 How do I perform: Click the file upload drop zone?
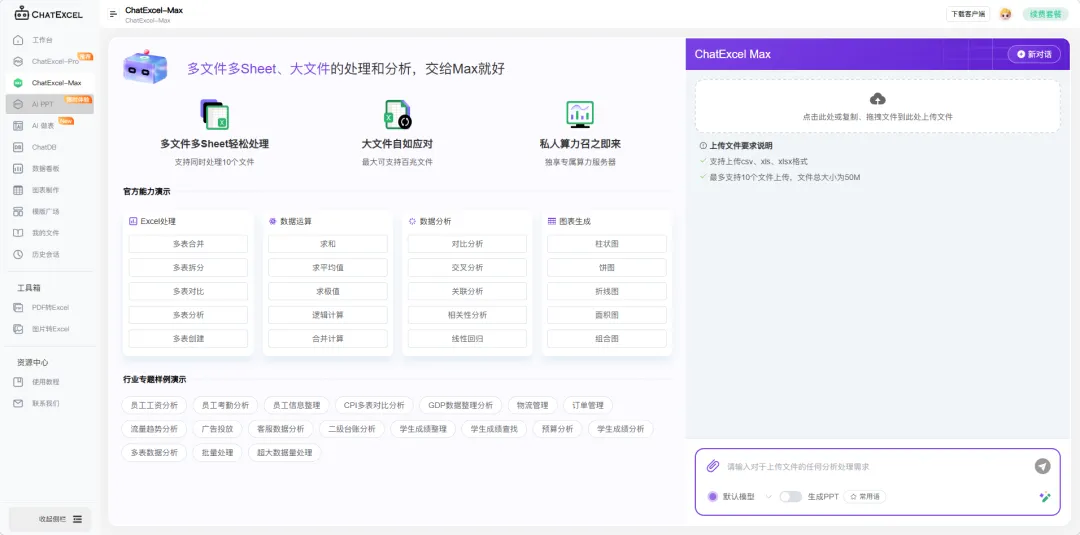(x=878, y=106)
